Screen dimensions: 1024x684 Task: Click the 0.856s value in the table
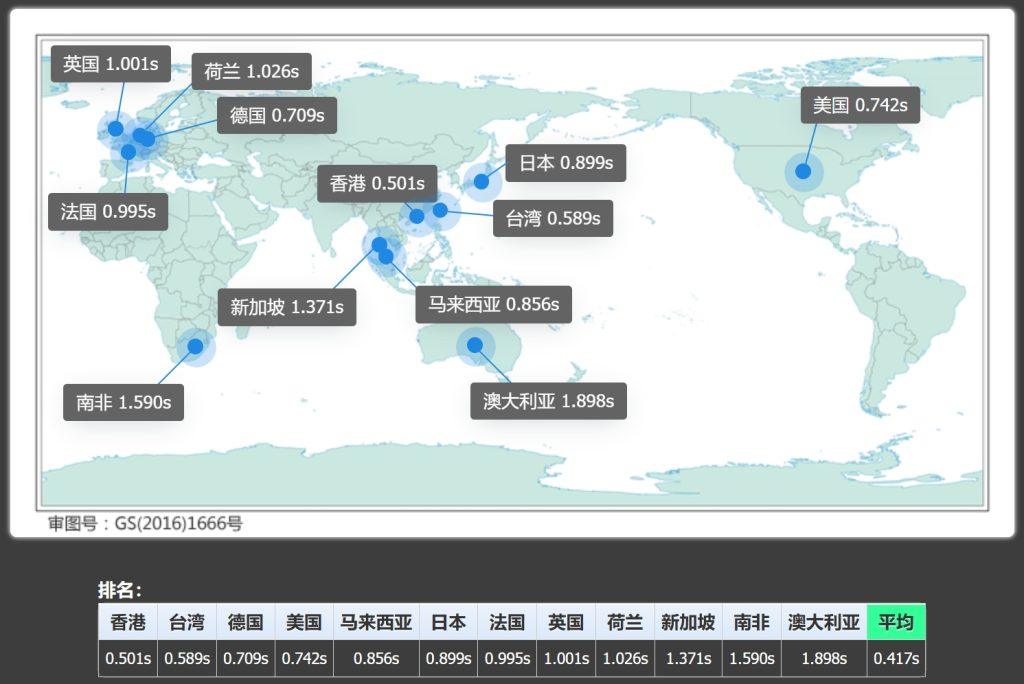[376, 658]
